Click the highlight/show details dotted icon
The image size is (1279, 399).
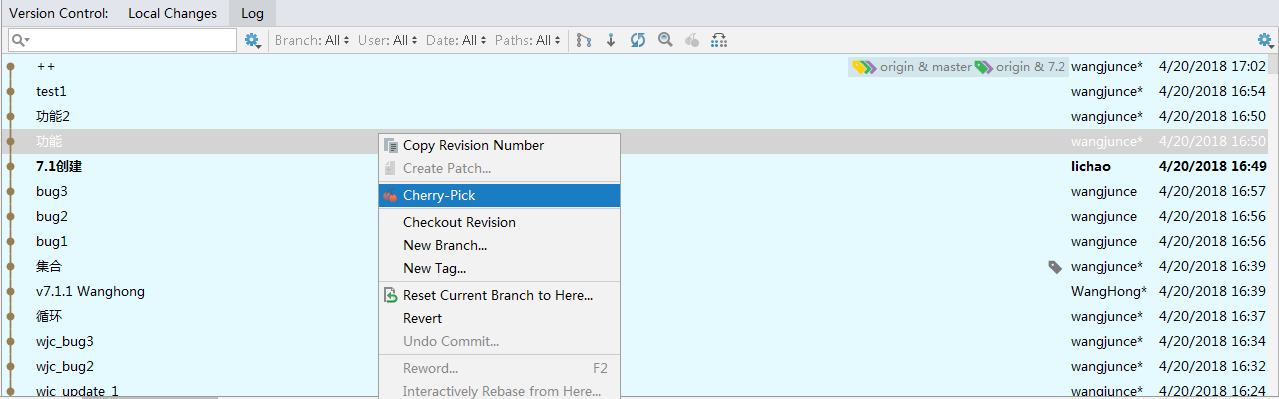[x=719, y=40]
